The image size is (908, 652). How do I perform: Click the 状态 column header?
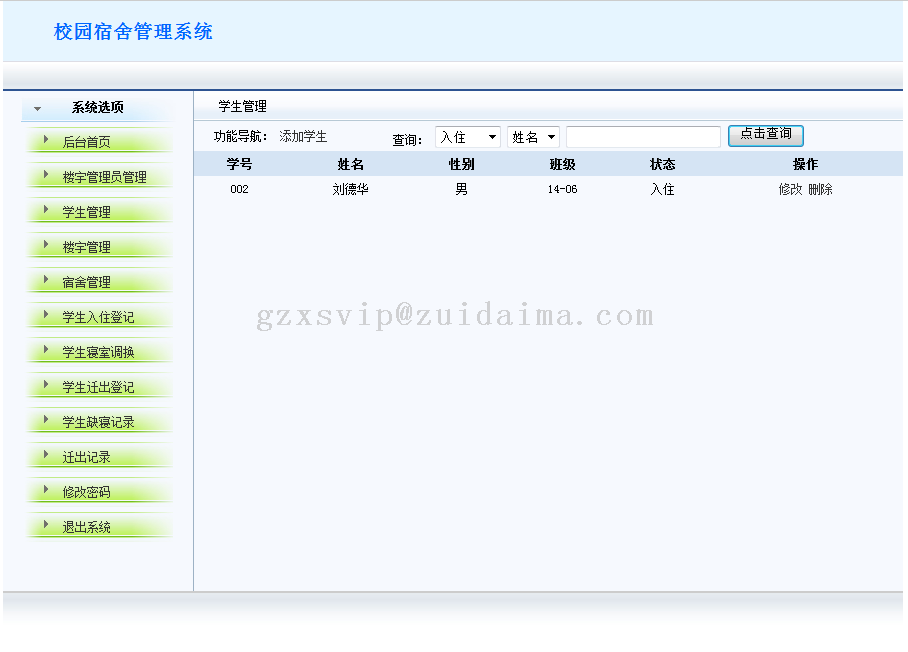point(662,164)
